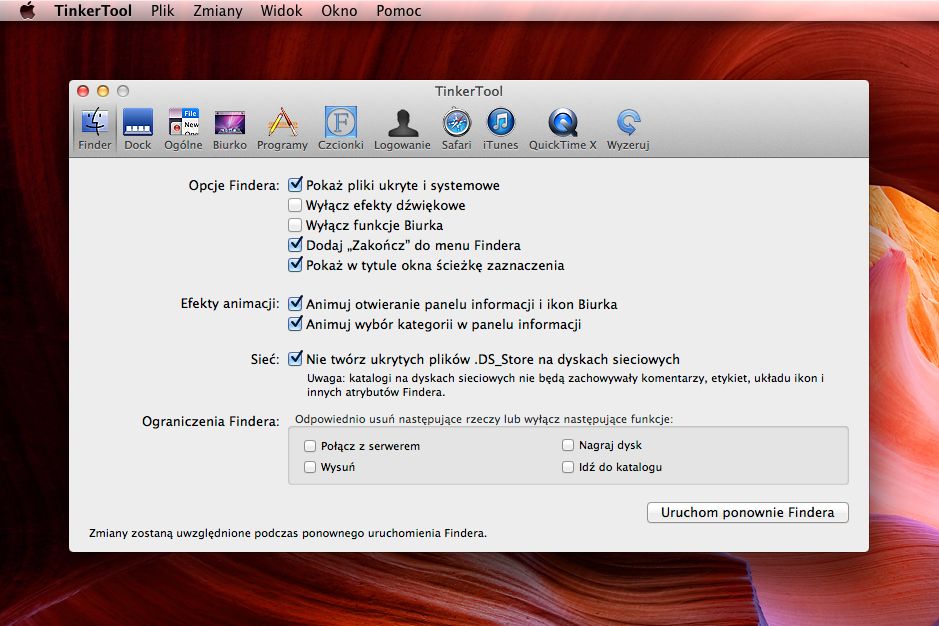Image resolution: width=939 pixels, height=626 pixels.
Task: Uncheck Animuj otwieranie panelu informacji
Action: [295, 303]
